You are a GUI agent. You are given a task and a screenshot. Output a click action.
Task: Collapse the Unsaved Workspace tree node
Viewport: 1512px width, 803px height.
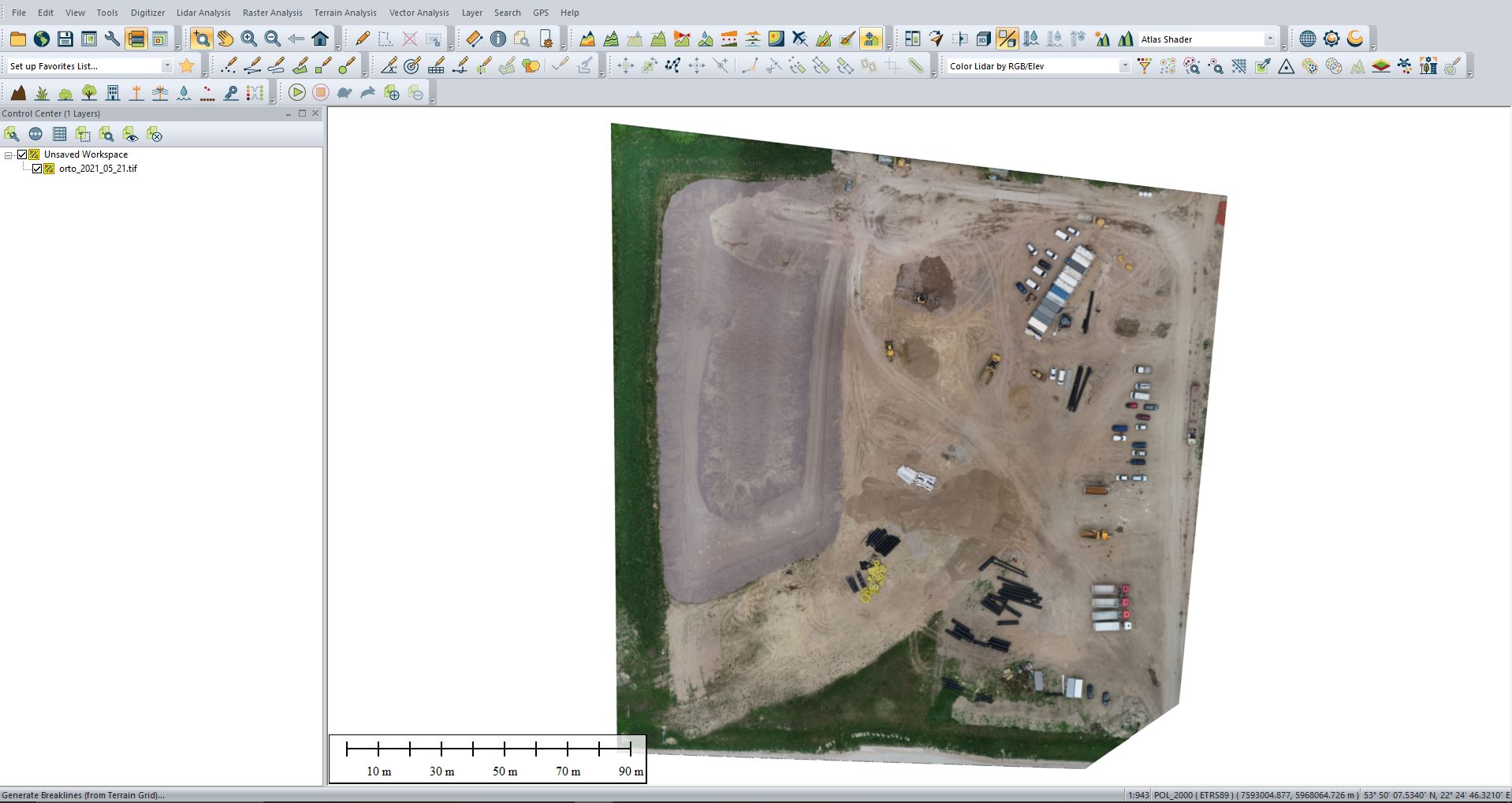tap(9, 155)
